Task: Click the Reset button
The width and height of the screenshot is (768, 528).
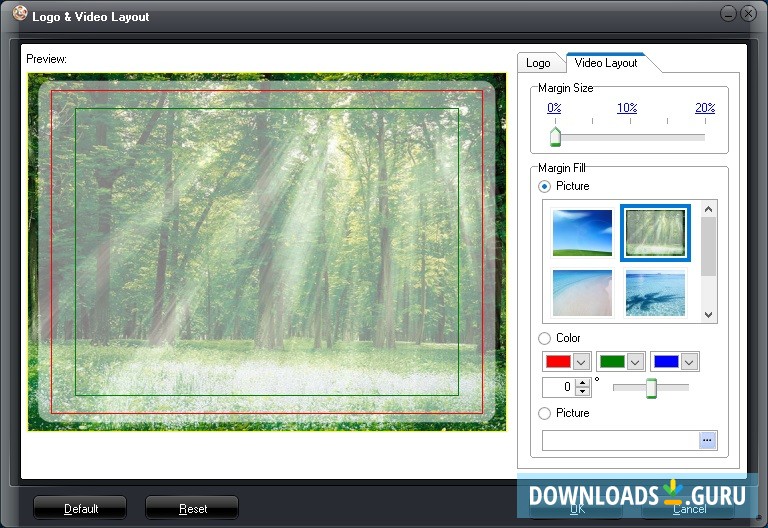Action: [192, 508]
